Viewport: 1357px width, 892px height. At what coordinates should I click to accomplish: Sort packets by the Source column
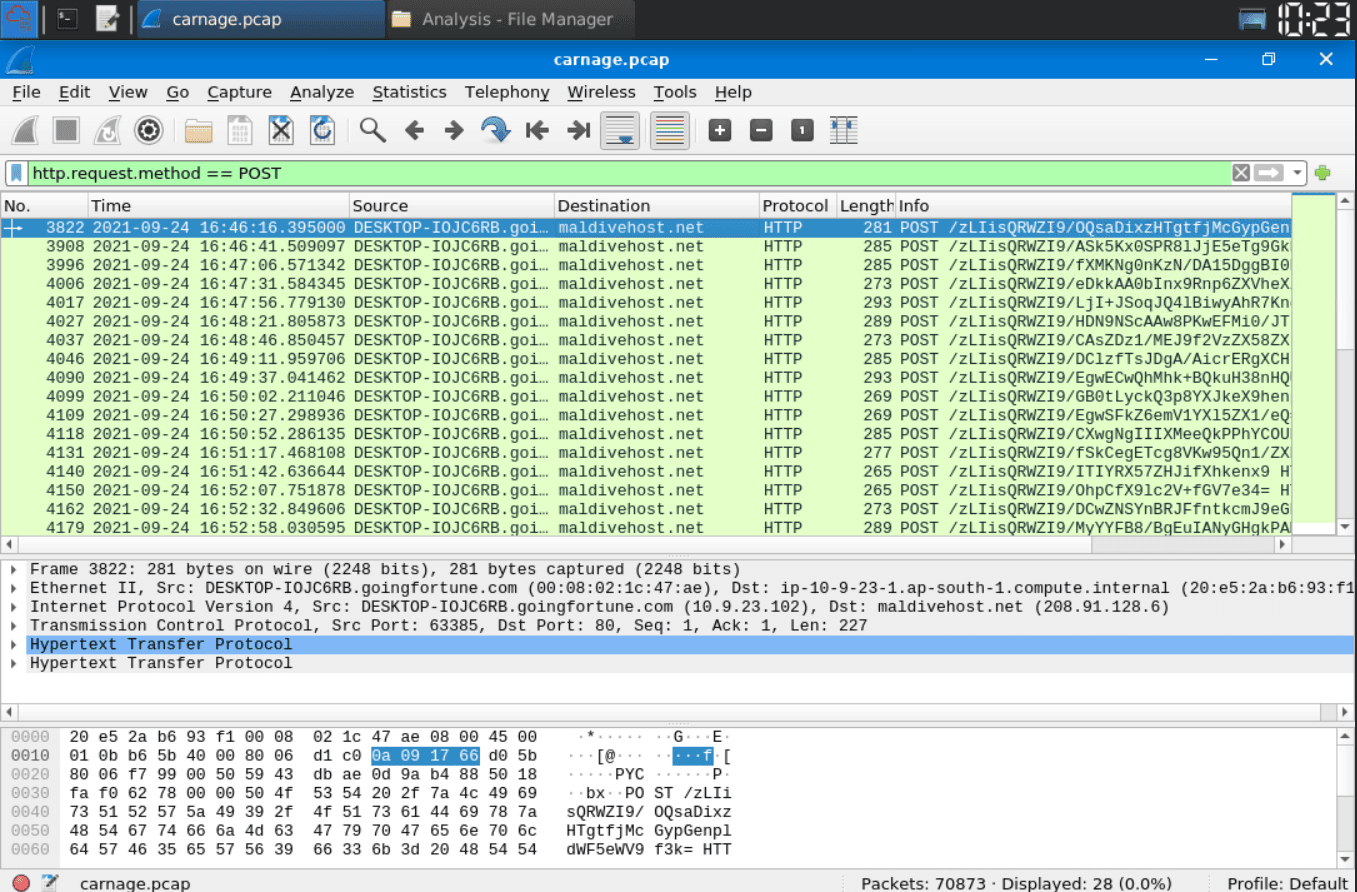[x=452, y=205]
